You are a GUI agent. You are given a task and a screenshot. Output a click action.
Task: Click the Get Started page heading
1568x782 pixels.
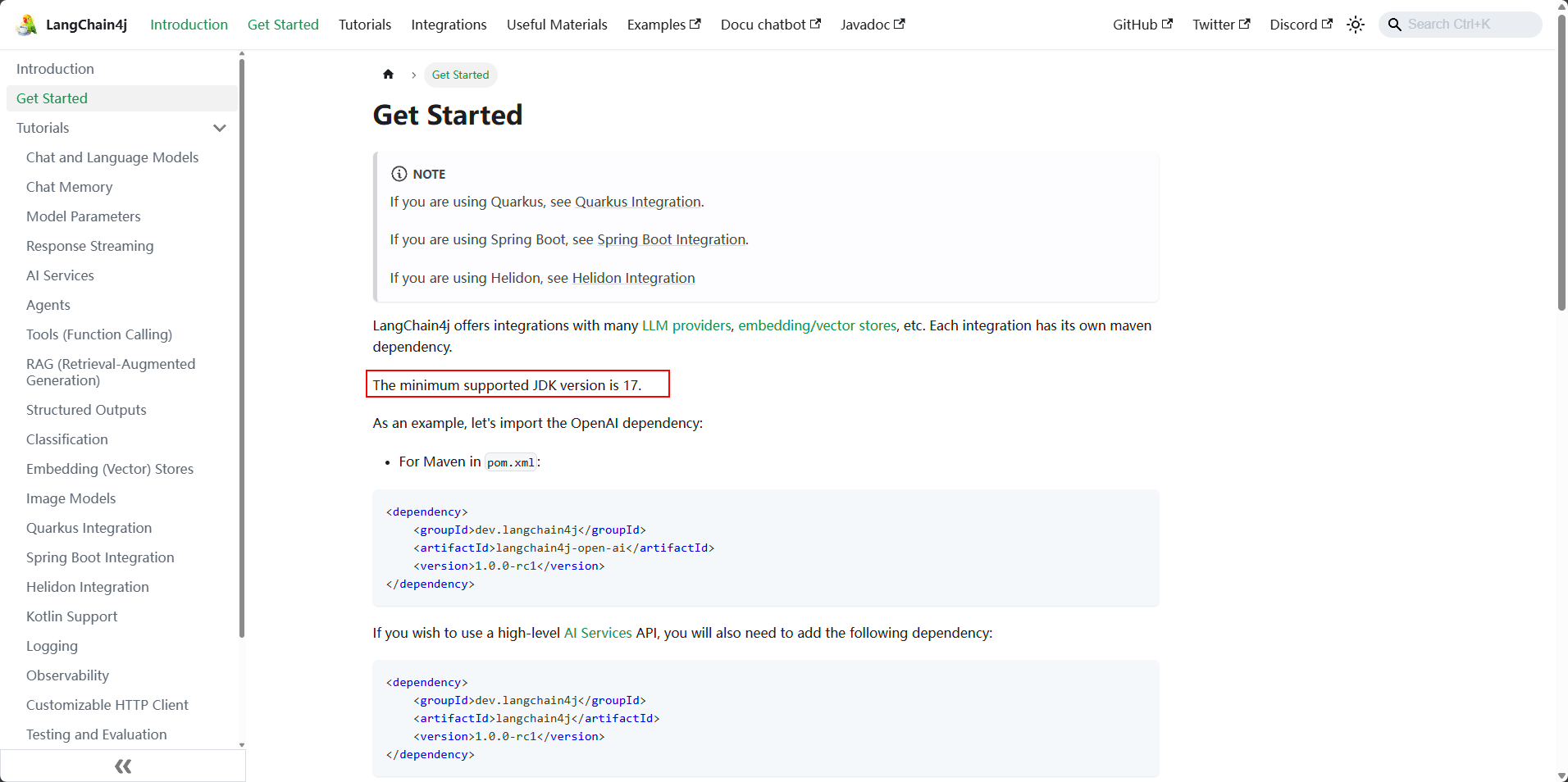[x=448, y=115]
